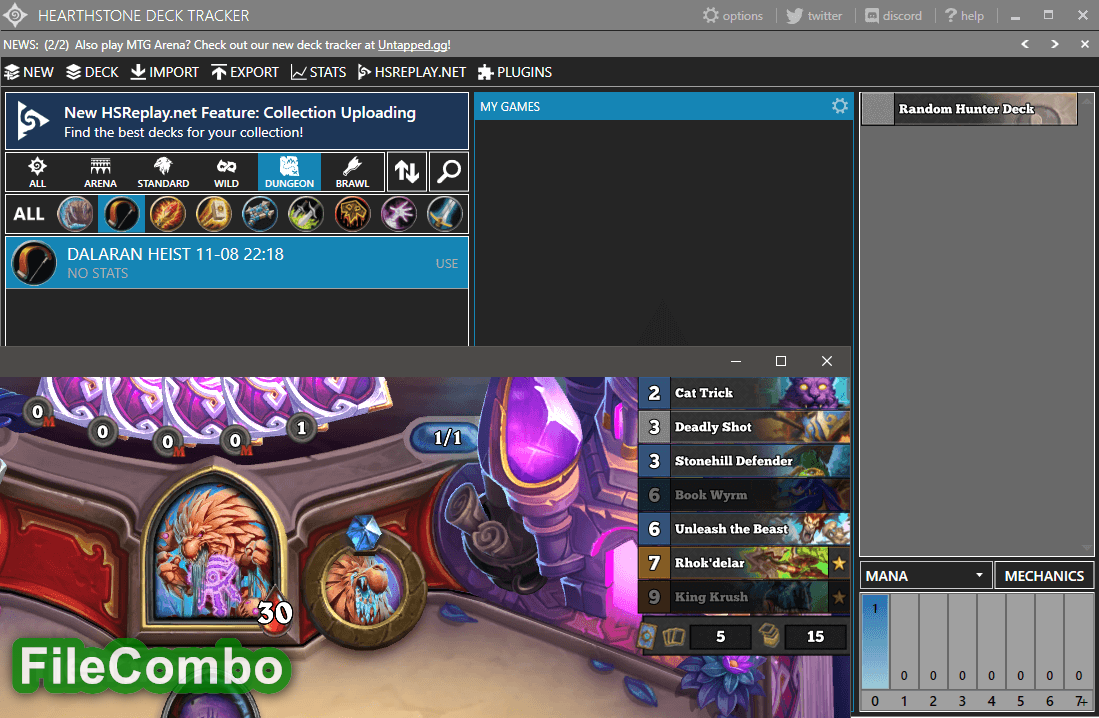Open the DECK menu

[x=93, y=72]
